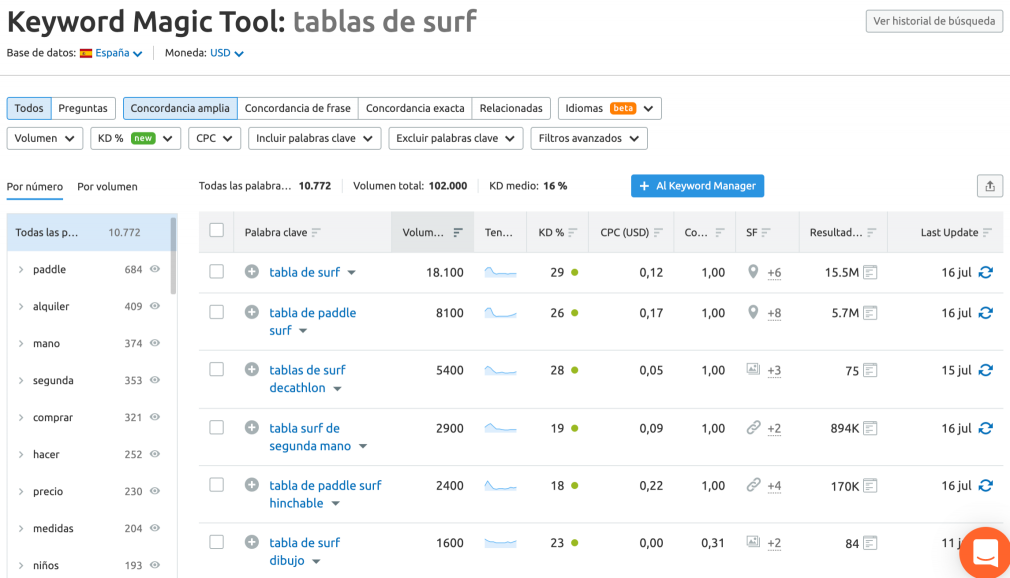The width and height of the screenshot is (1010, 578).
Task: Open the Volumen filter dropdown
Action: click(44, 139)
